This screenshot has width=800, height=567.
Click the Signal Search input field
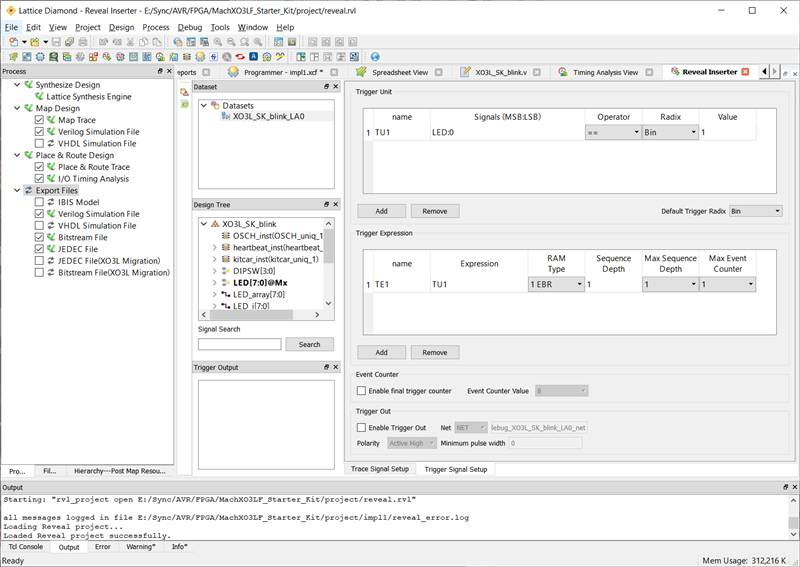[239, 344]
